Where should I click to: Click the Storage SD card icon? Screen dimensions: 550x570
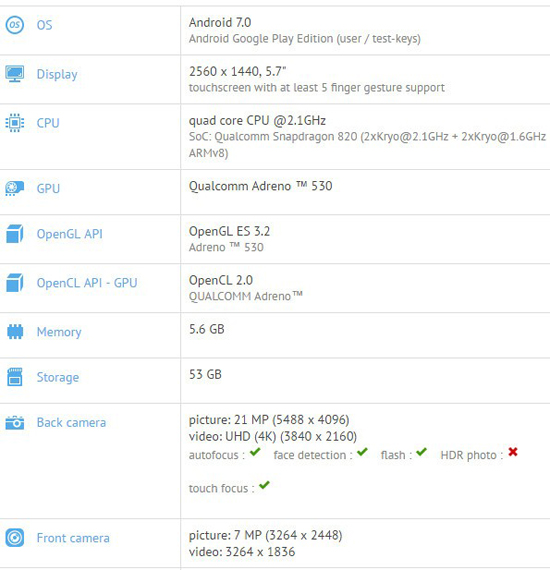(x=15, y=377)
